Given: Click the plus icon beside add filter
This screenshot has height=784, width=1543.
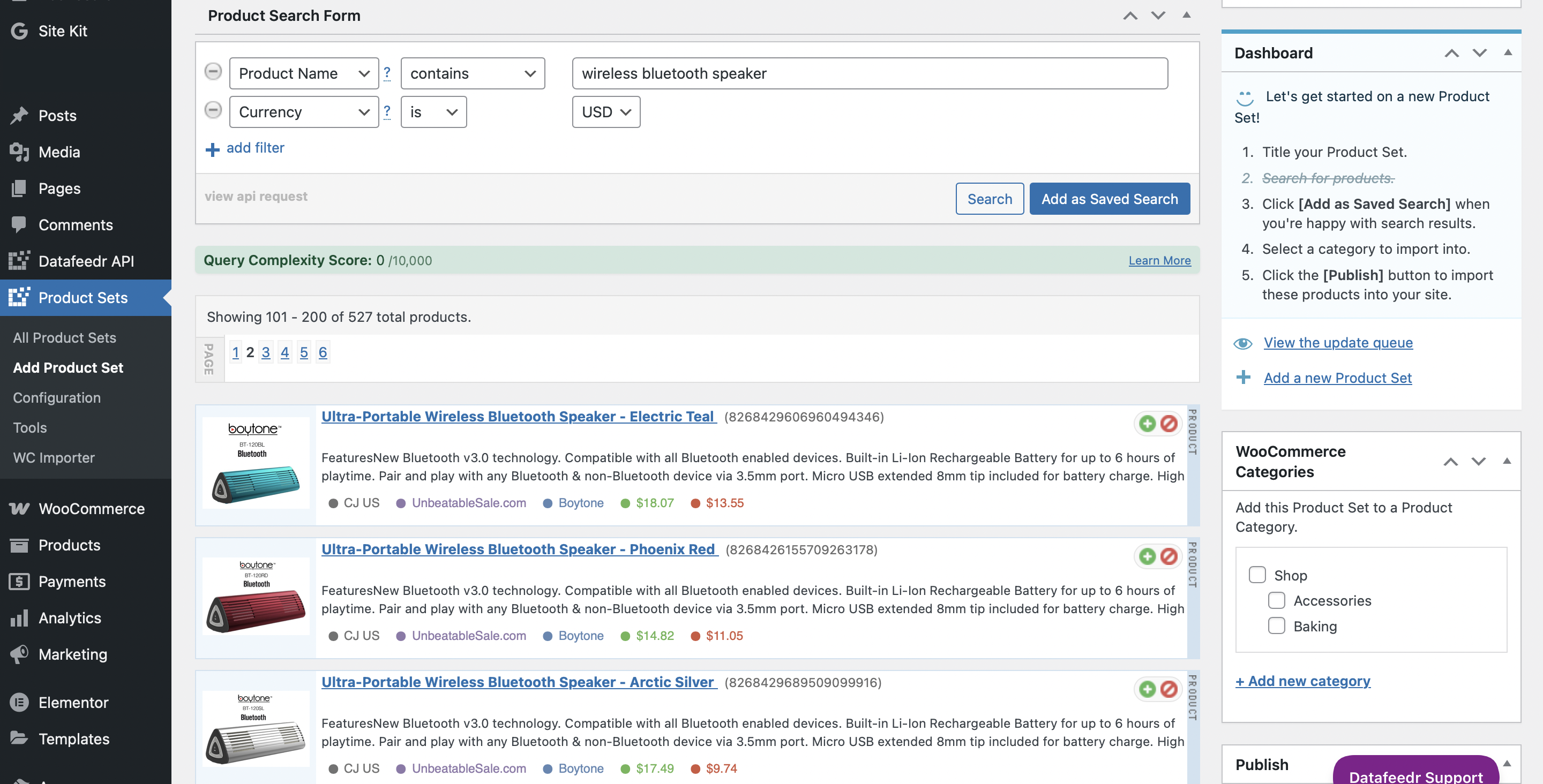Looking at the screenshot, I should click(x=212, y=149).
